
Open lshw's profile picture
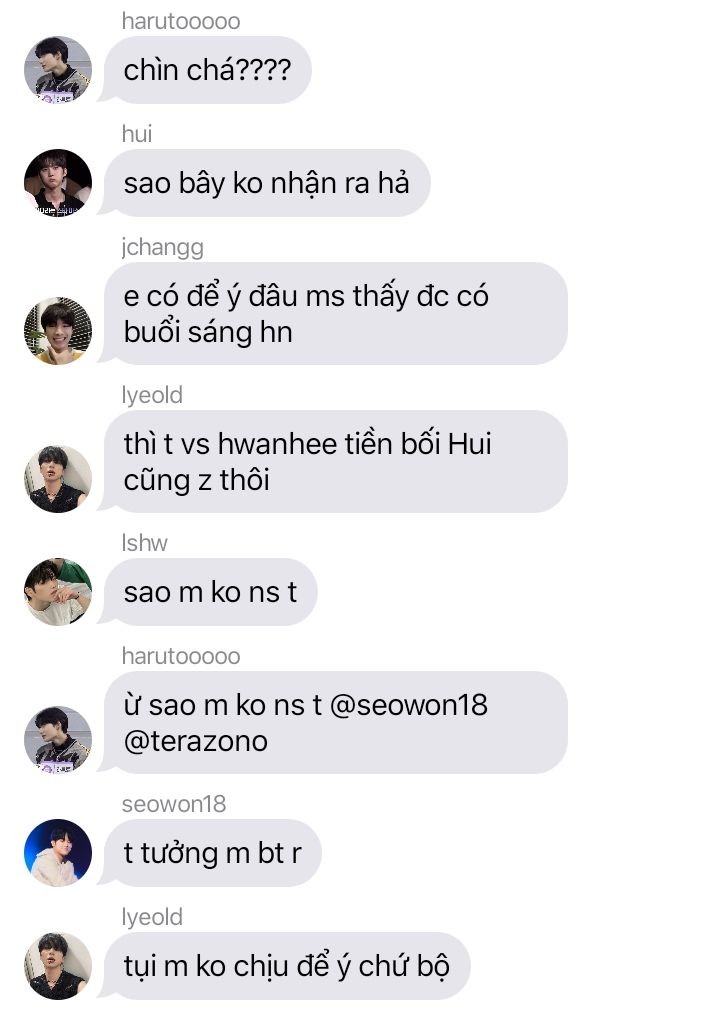pyautogui.click(x=58, y=592)
